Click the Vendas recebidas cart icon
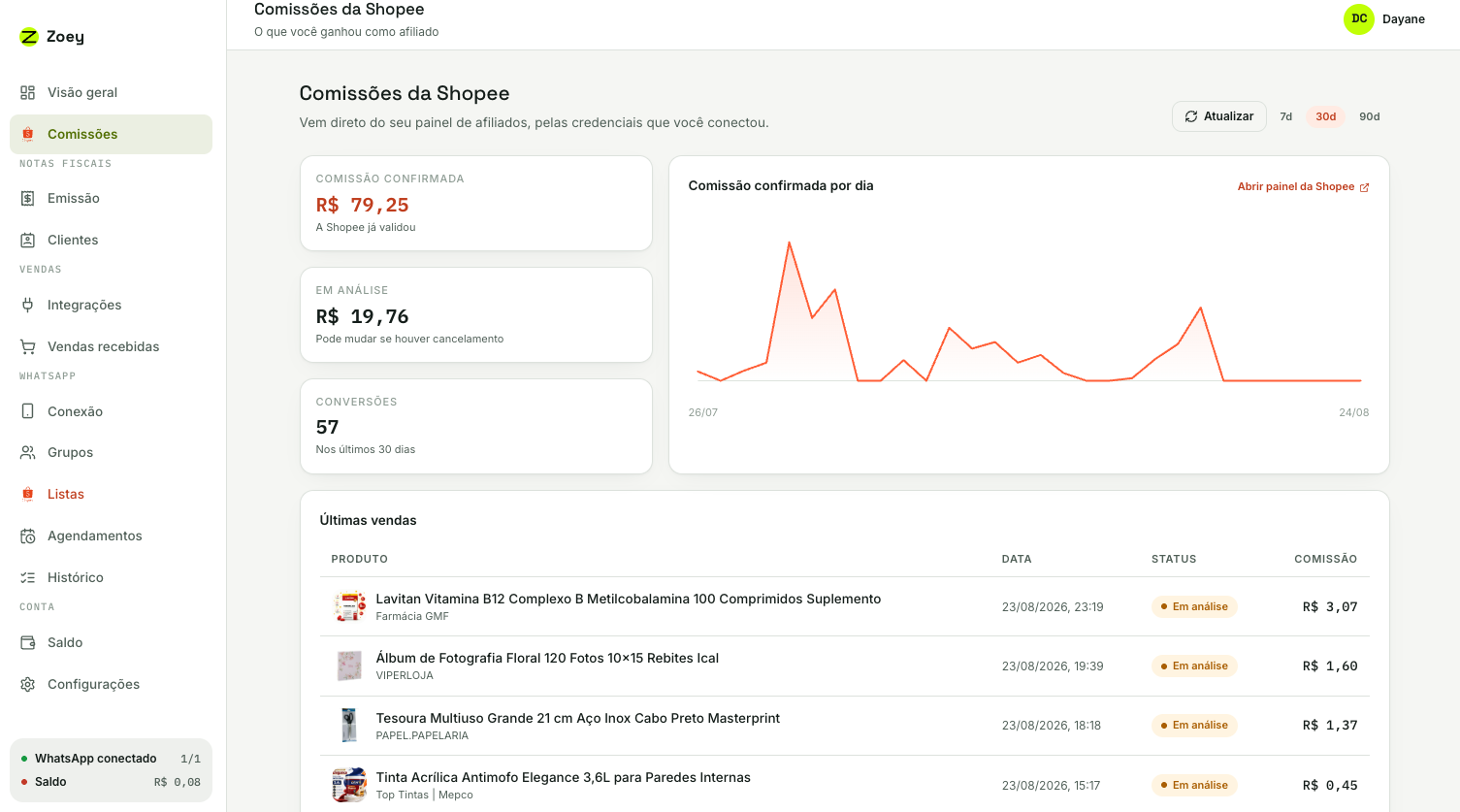 pyautogui.click(x=28, y=347)
